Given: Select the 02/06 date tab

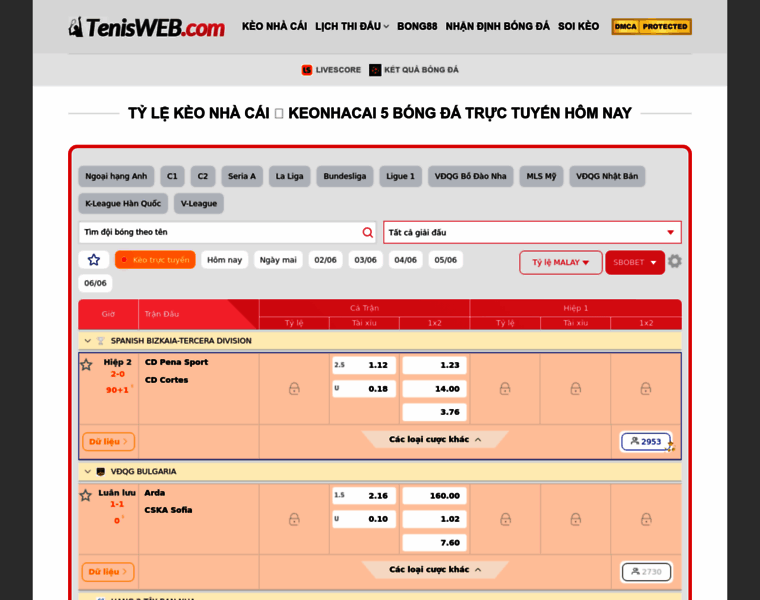Looking at the screenshot, I should (325, 260).
